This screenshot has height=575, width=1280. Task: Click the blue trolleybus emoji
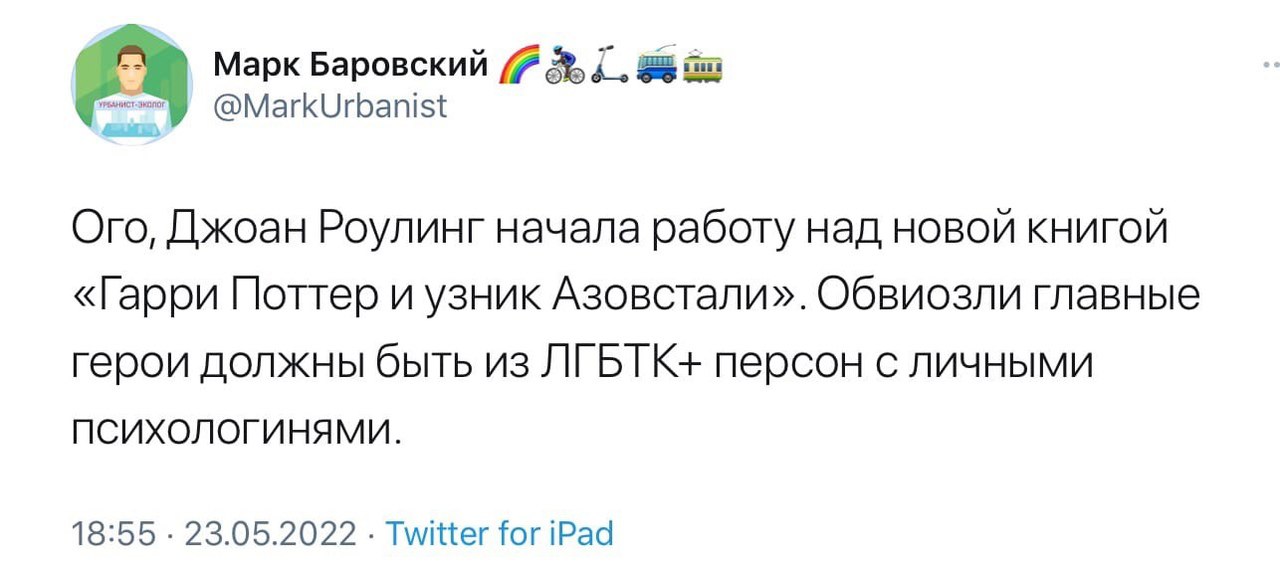pyautogui.click(x=658, y=68)
